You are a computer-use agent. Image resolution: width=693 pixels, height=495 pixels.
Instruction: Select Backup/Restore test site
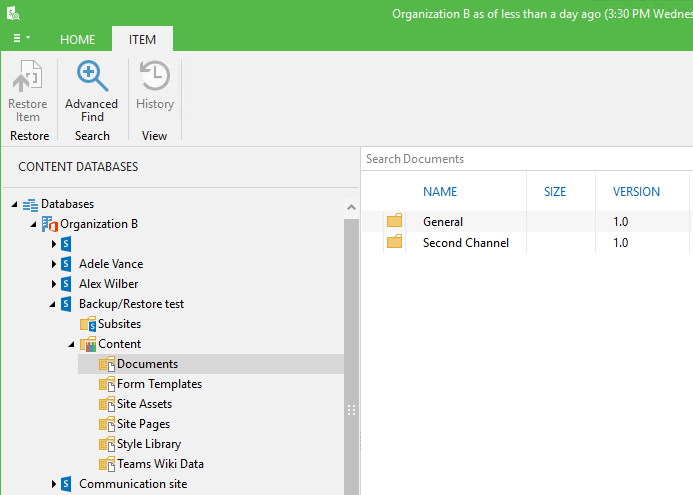131,304
